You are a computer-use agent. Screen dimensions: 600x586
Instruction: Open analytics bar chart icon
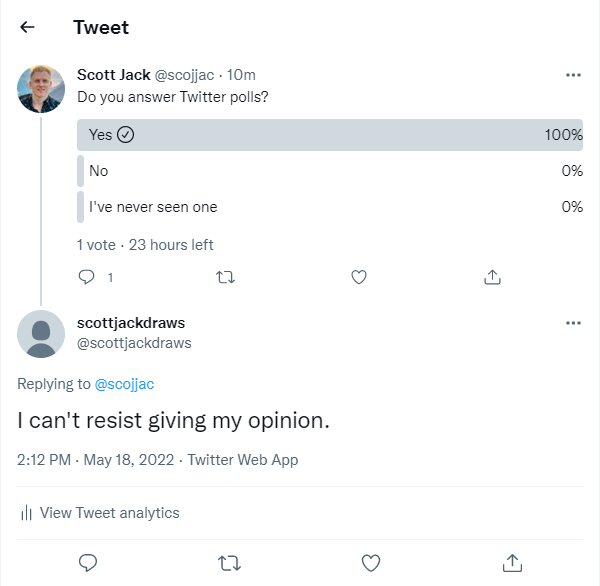[x=26, y=513]
